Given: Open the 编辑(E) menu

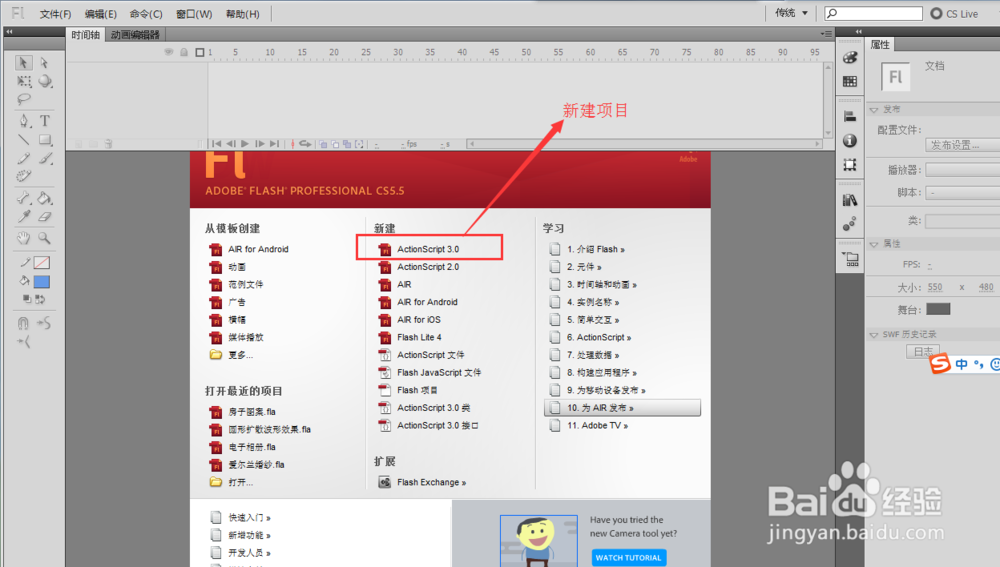Looking at the screenshot, I should (x=101, y=14).
